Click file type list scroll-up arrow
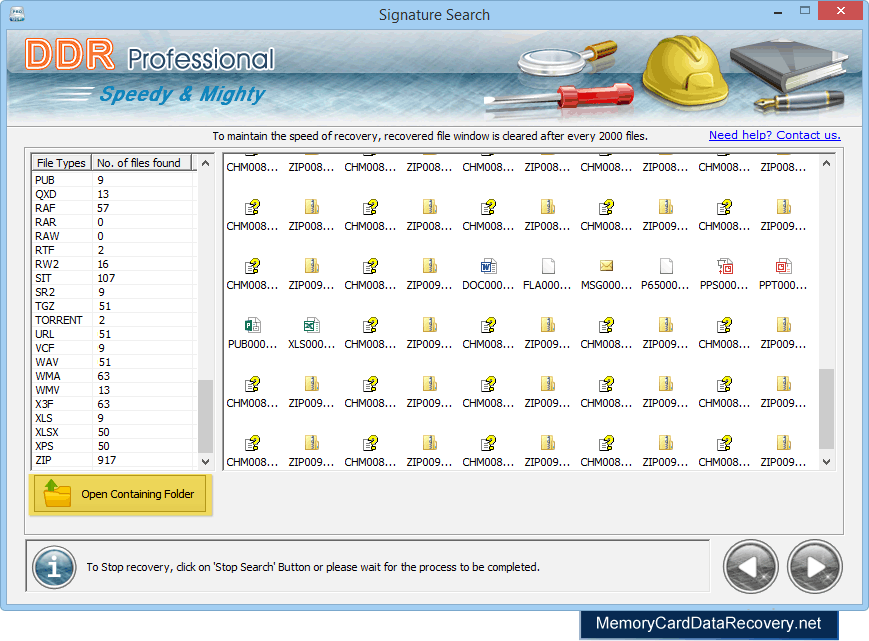Screen dimensions: 869x641 pos(206,163)
